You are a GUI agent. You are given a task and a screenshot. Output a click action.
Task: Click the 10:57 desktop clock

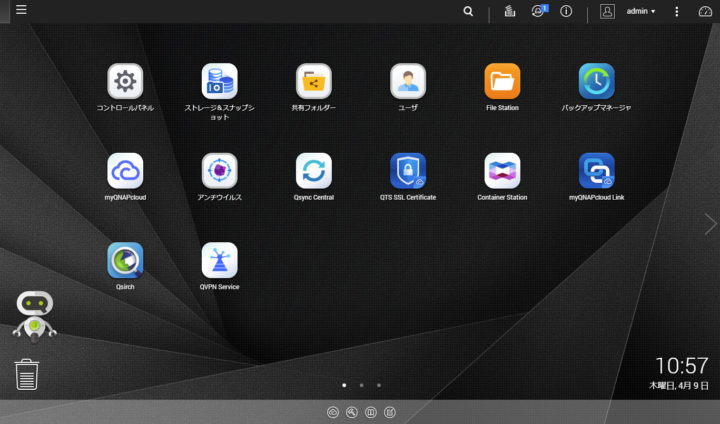681,366
